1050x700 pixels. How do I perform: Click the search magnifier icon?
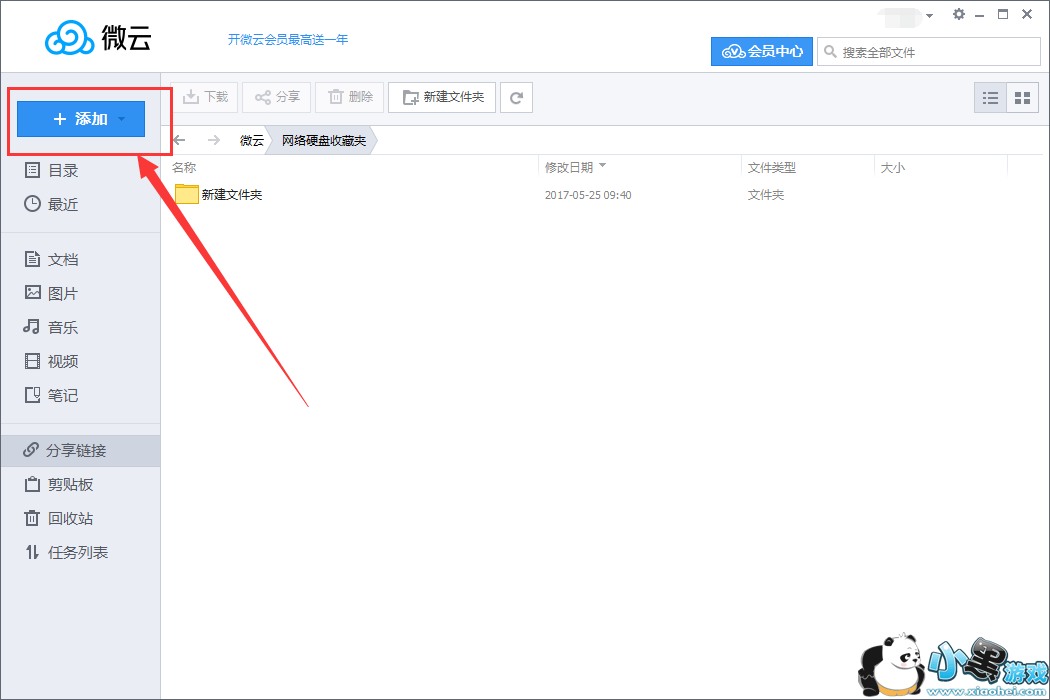[x=830, y=52]
